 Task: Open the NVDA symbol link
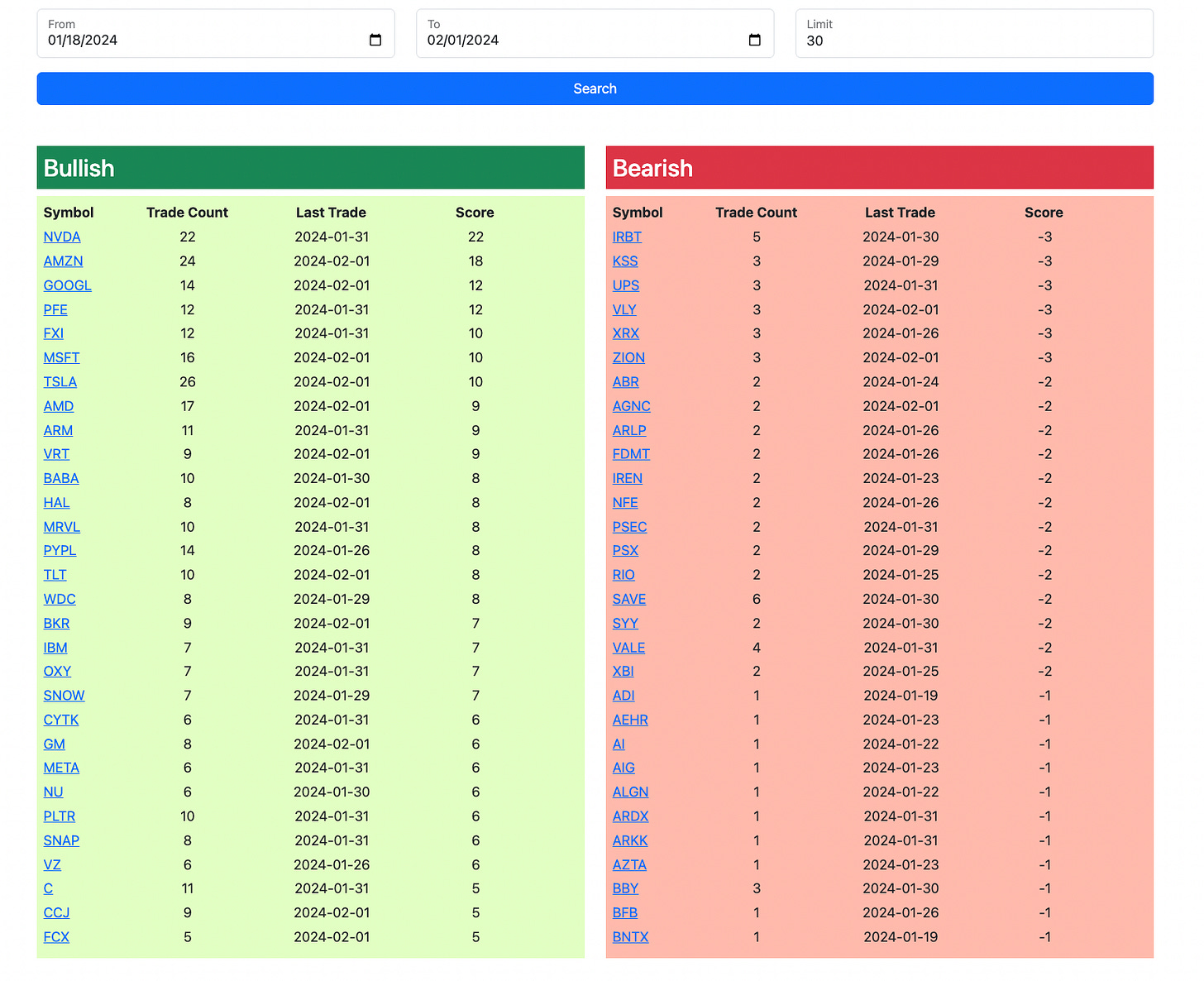(x=62, y=237)
